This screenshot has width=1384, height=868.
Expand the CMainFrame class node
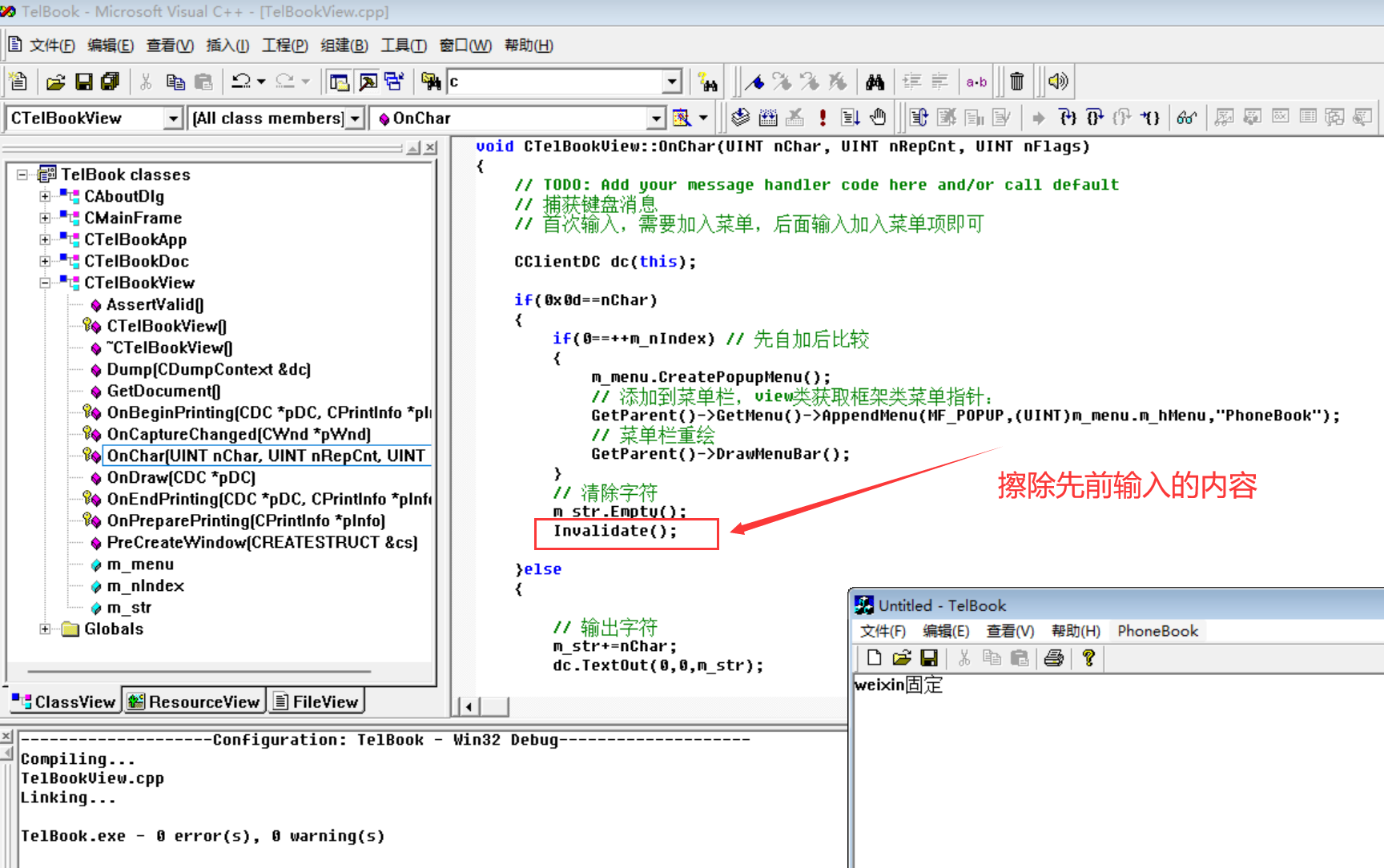tap(45, 218)
